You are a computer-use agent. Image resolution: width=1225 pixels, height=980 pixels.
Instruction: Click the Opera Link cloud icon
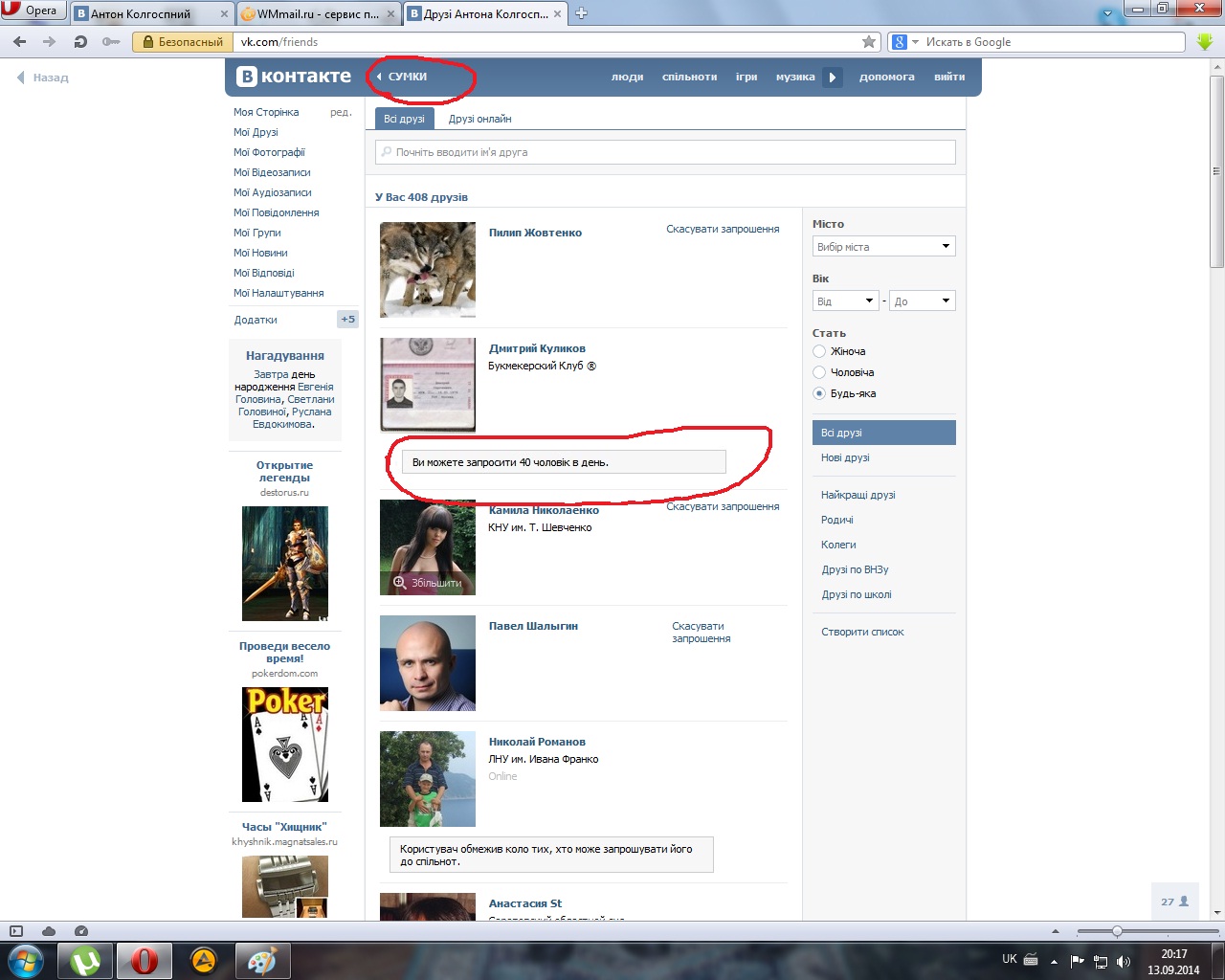(49, 931)
